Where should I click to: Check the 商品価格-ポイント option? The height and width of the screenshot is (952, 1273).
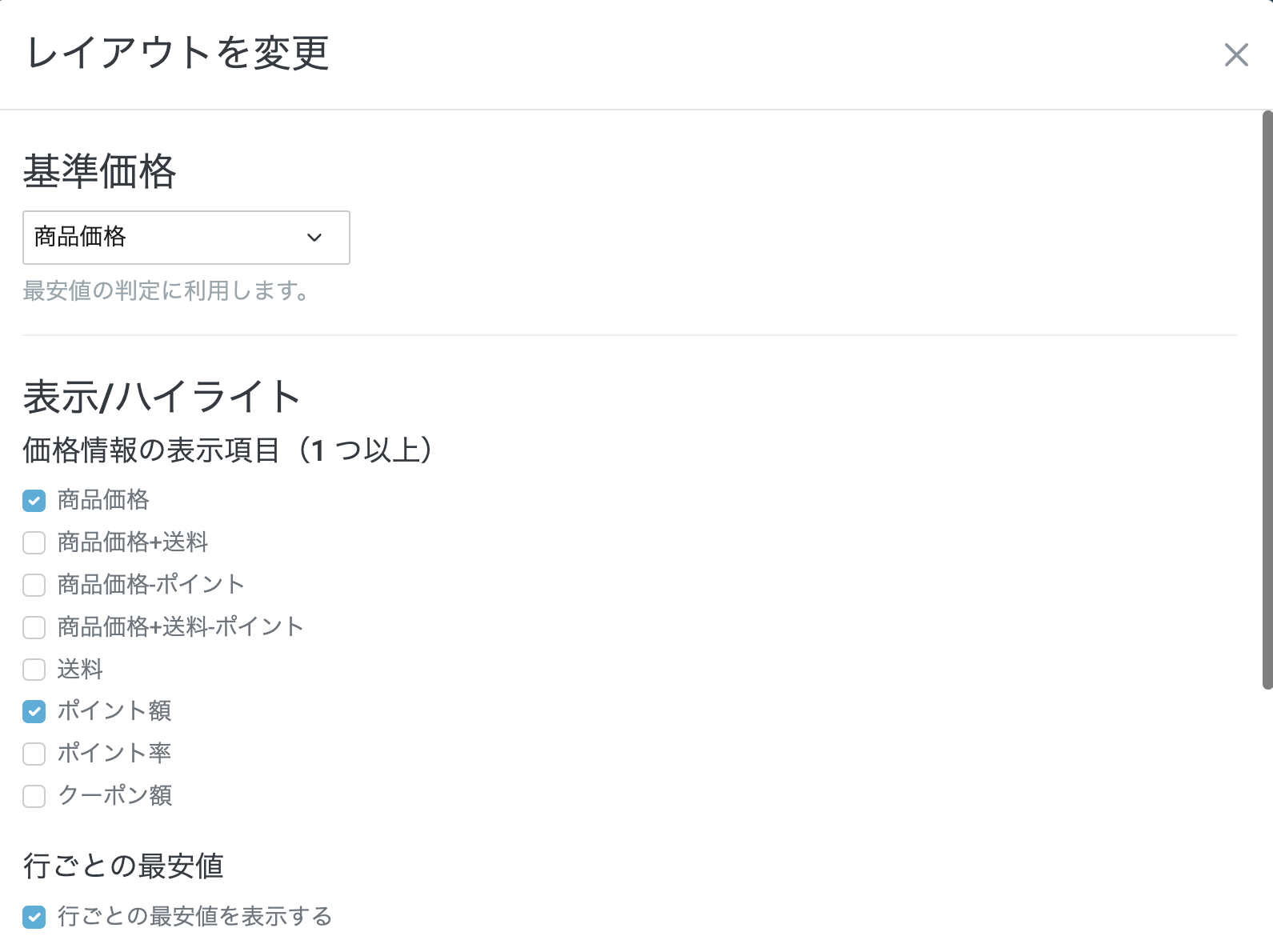34,585
